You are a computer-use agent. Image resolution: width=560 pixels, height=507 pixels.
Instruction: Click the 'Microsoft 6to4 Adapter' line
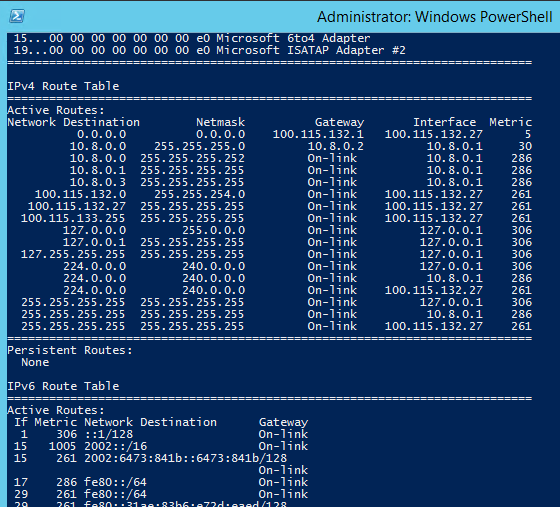(192, 38)
